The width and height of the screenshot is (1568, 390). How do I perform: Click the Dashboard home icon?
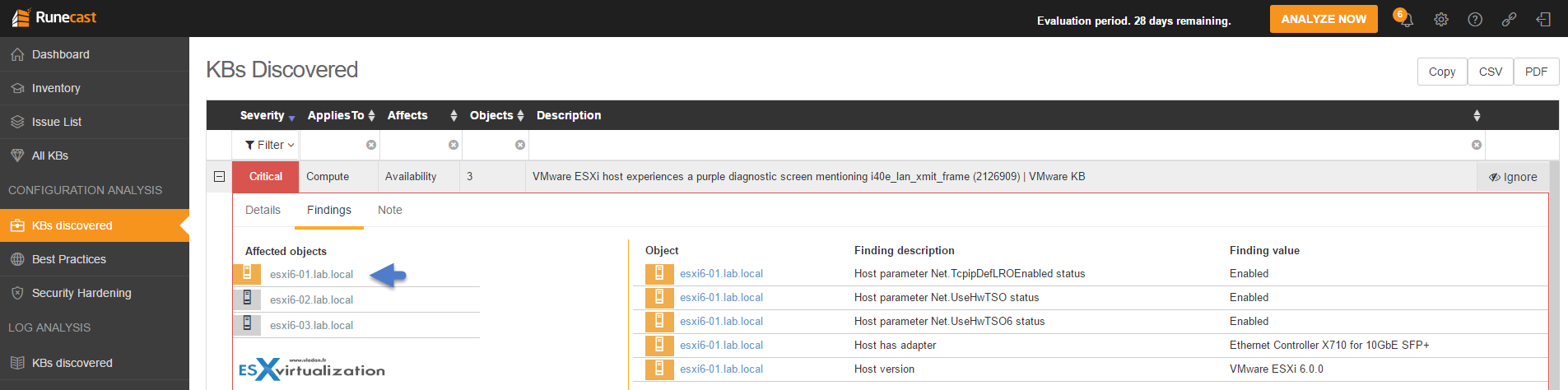click(17, 54)
